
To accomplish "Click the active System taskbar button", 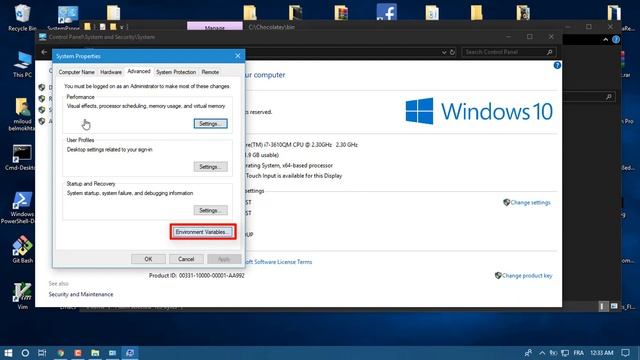I will pyautogui.click(x=130, y=353).
